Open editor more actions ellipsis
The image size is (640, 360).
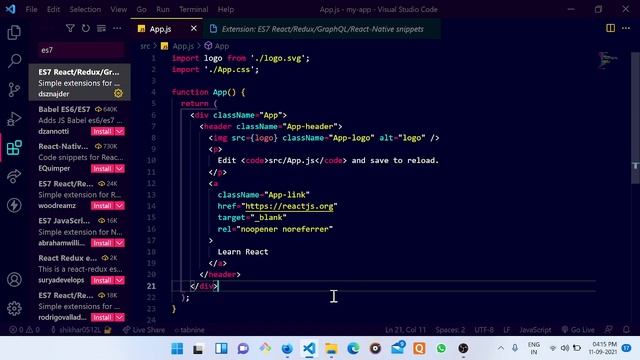coord(626,28)
